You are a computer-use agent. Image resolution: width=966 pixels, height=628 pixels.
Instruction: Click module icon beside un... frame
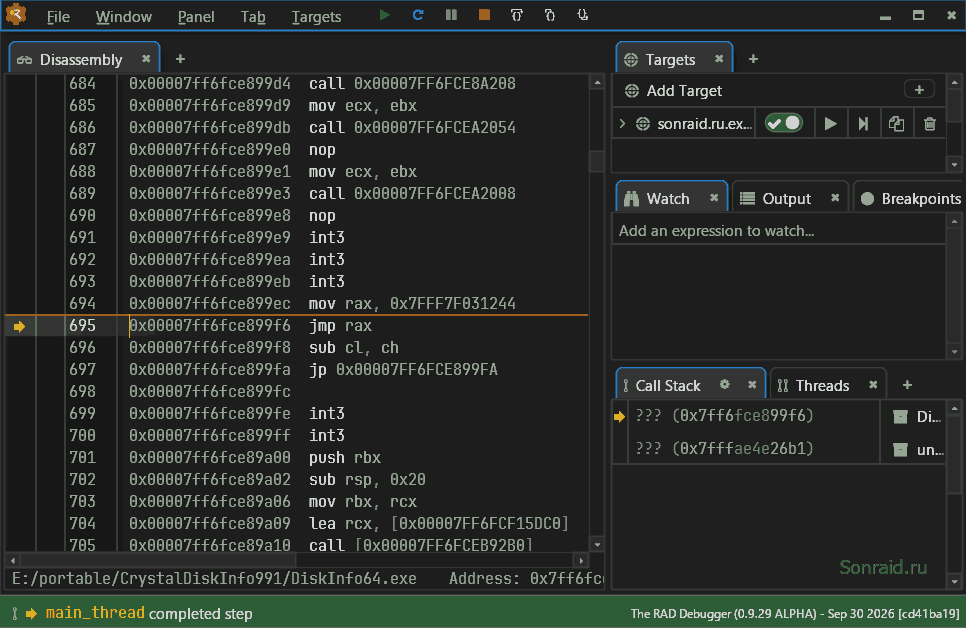[x=900, y=450]
